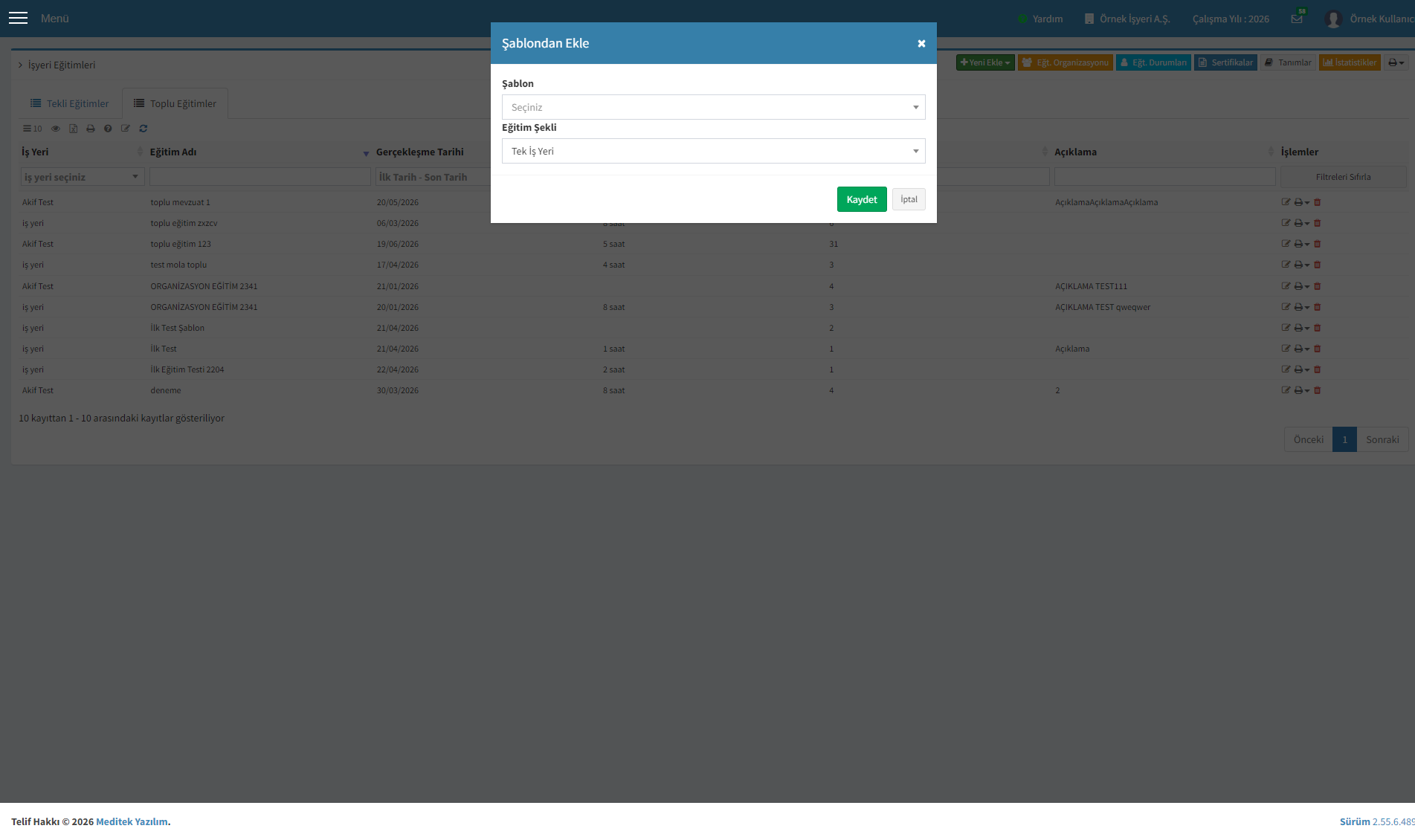Open the help question mark icon
Image resolution: width=1415 pixels, height=840 pixels.
(x=108, y=129)
